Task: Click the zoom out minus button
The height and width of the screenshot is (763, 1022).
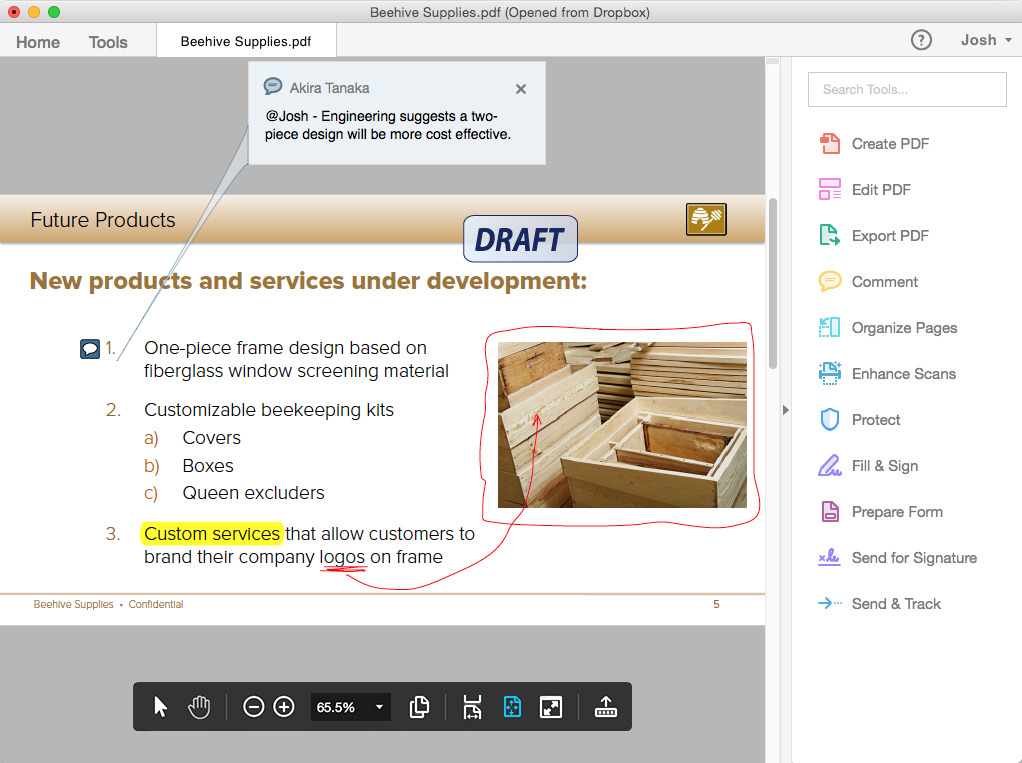Action: point(254,707)
